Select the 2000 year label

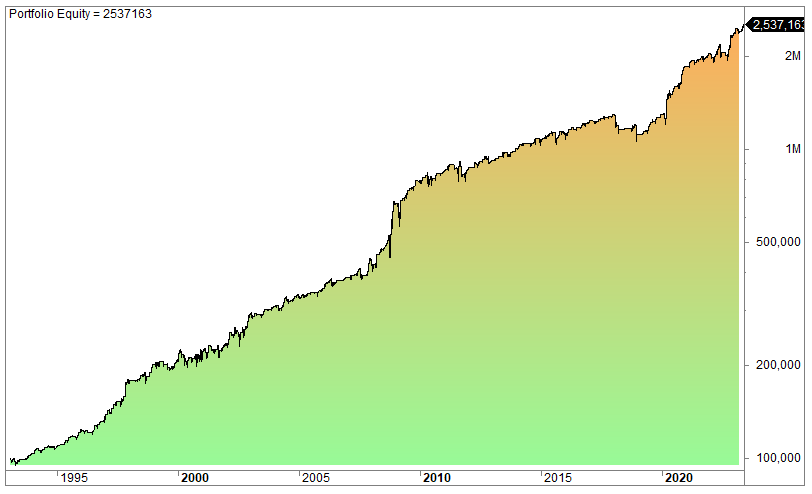click(196, 478)
